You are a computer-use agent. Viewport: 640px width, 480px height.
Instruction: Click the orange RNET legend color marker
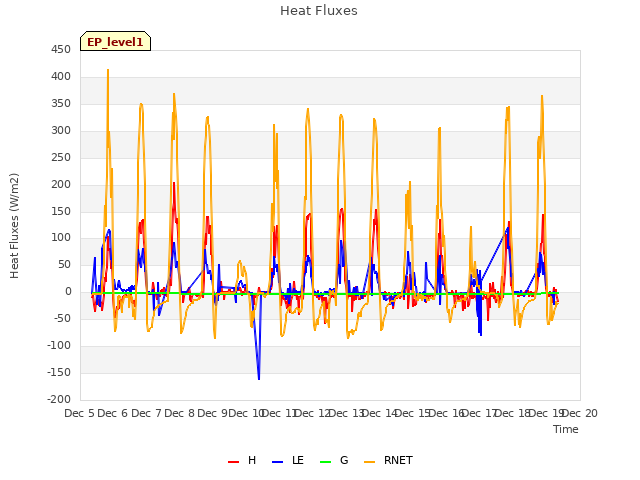pos(369,462)
